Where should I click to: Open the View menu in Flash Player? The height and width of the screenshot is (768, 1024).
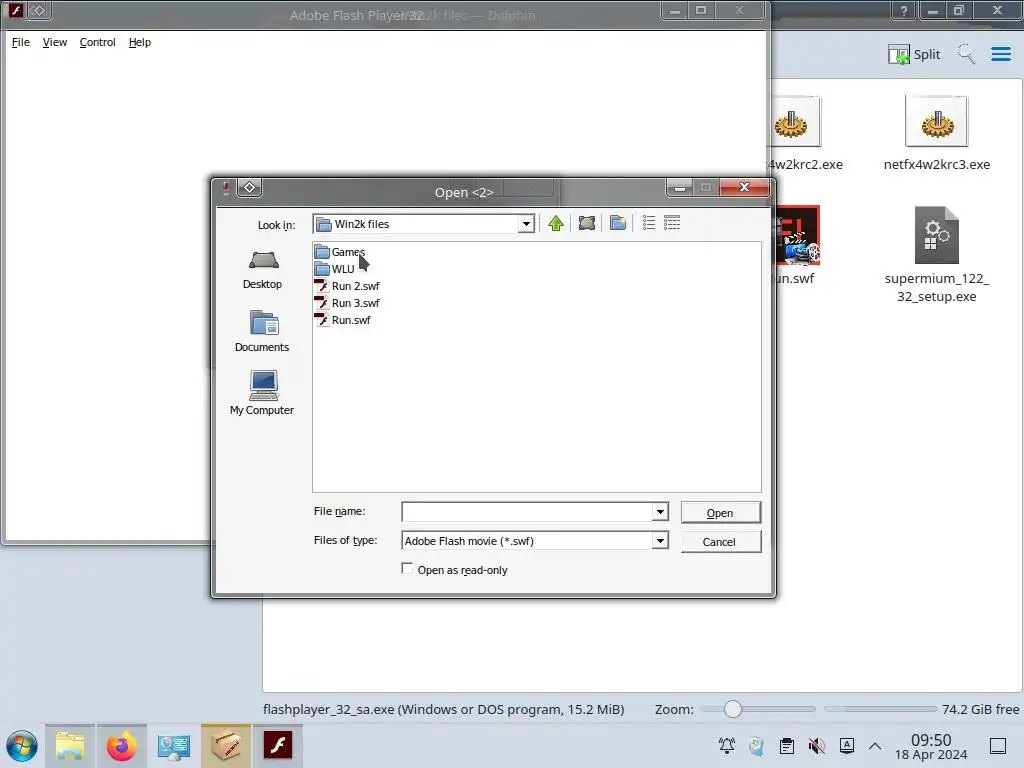[55, 42]
